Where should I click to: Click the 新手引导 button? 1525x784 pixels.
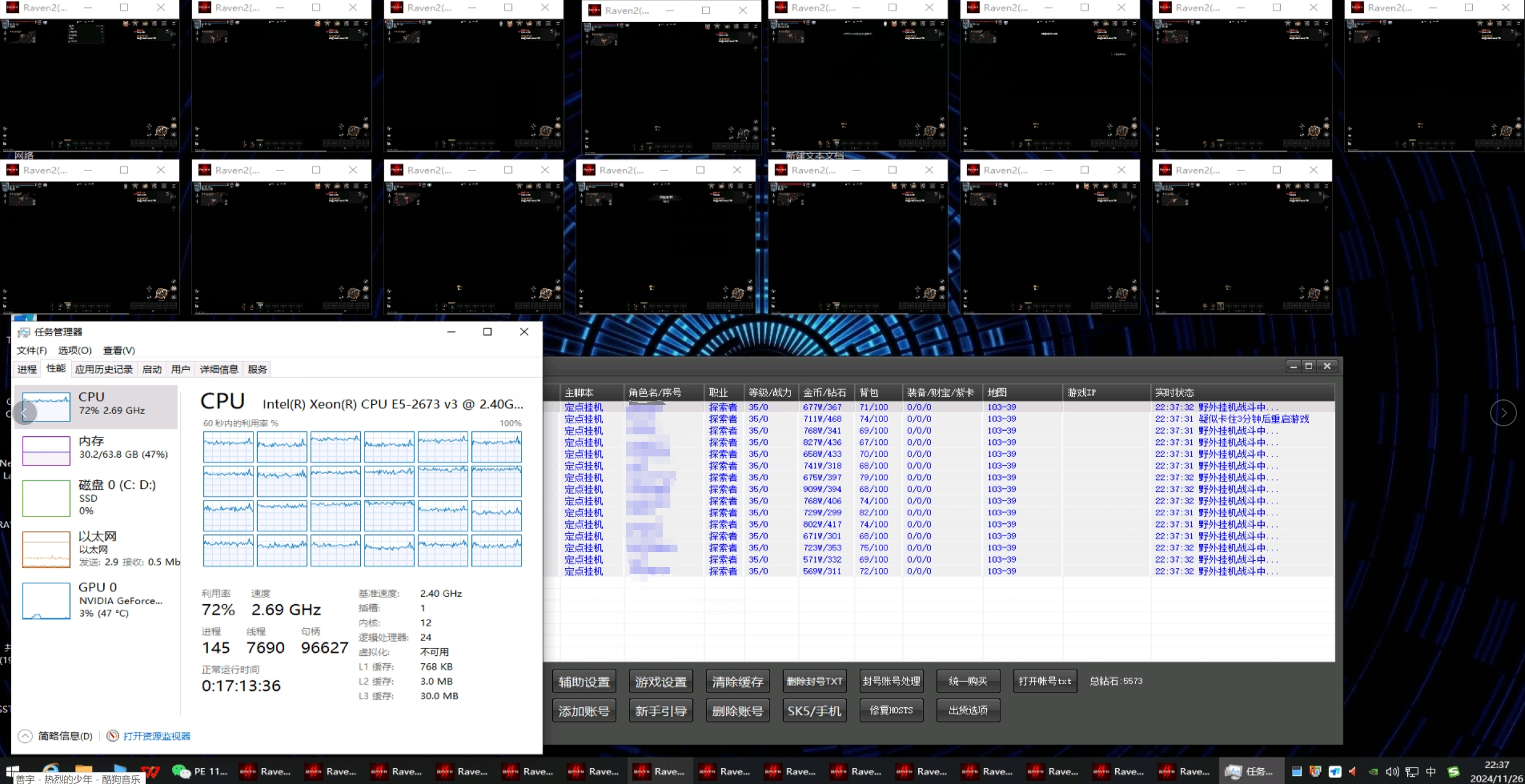(661, 711)
